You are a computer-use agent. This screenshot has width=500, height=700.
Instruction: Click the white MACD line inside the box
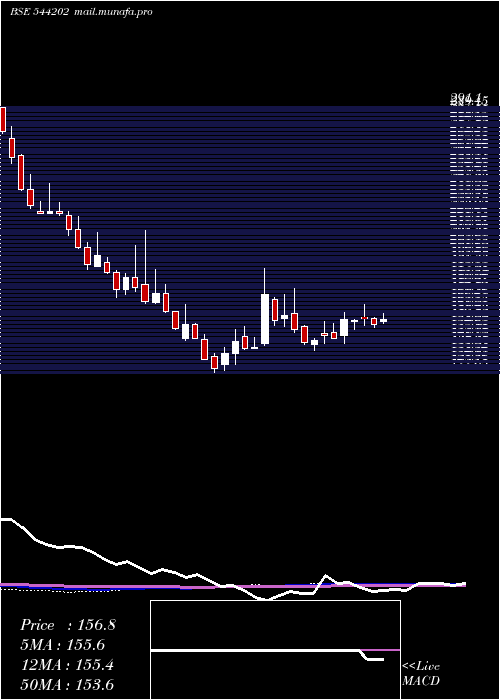click(x=267, y=652)
